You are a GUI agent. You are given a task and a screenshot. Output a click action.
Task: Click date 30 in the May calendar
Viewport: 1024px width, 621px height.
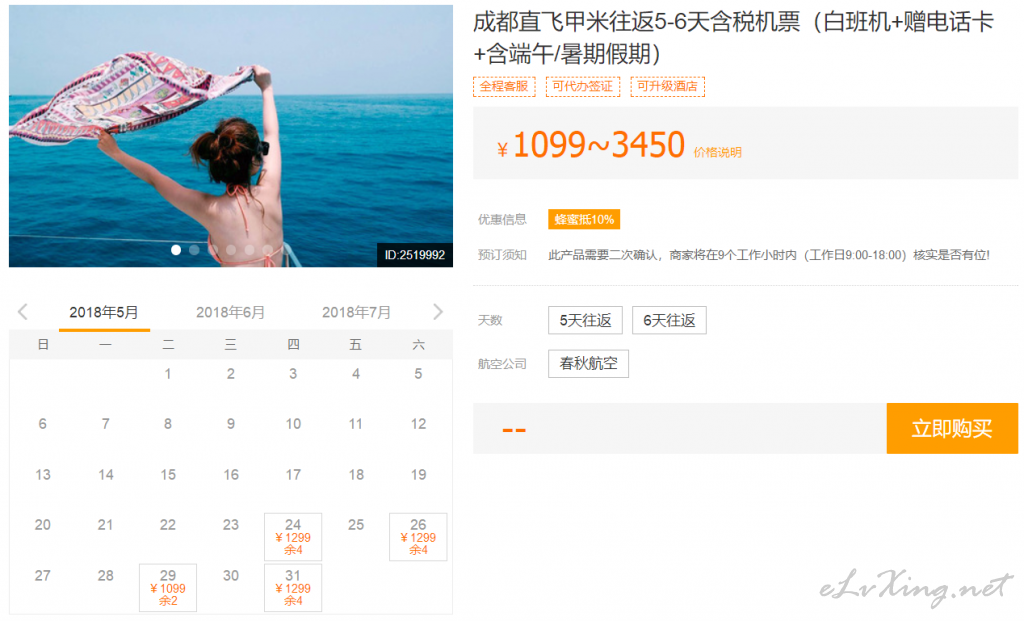click(231, 576)
